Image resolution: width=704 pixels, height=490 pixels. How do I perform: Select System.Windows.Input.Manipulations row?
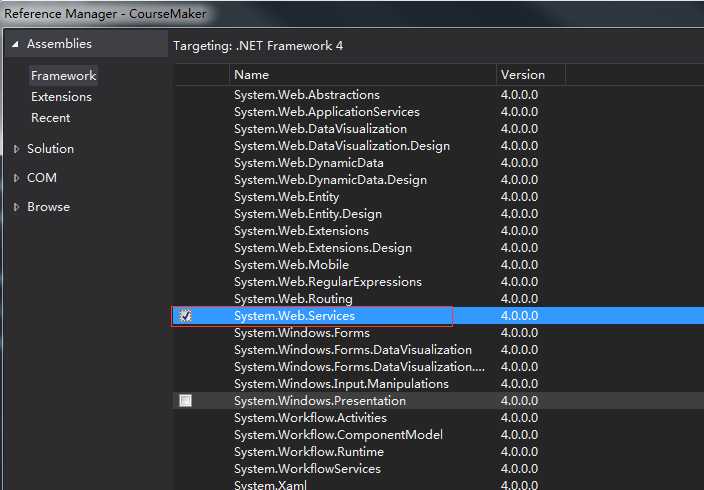click(x=440, y=384)
